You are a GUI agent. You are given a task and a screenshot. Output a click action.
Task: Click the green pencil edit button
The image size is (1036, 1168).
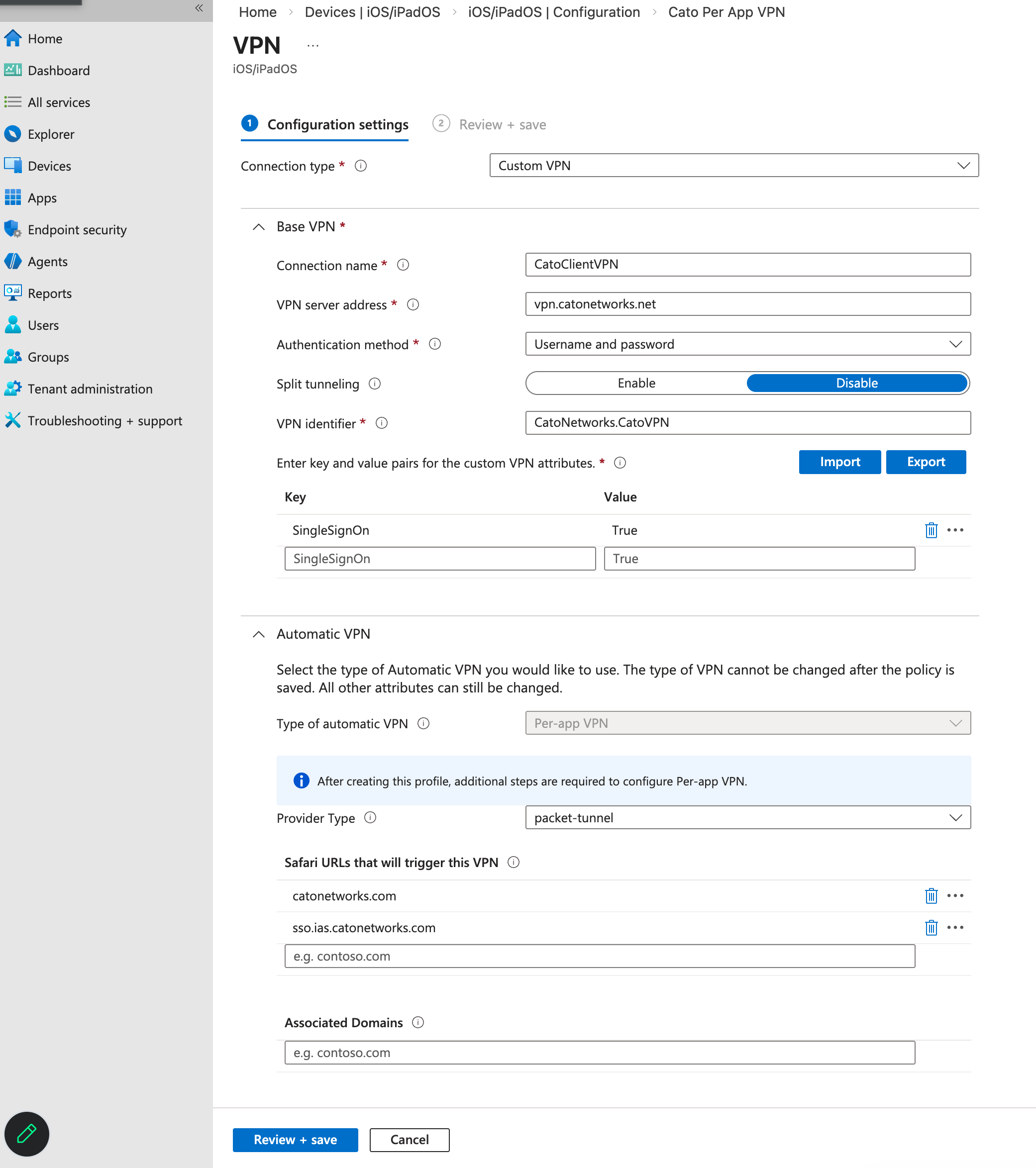tap(27, 1134)
